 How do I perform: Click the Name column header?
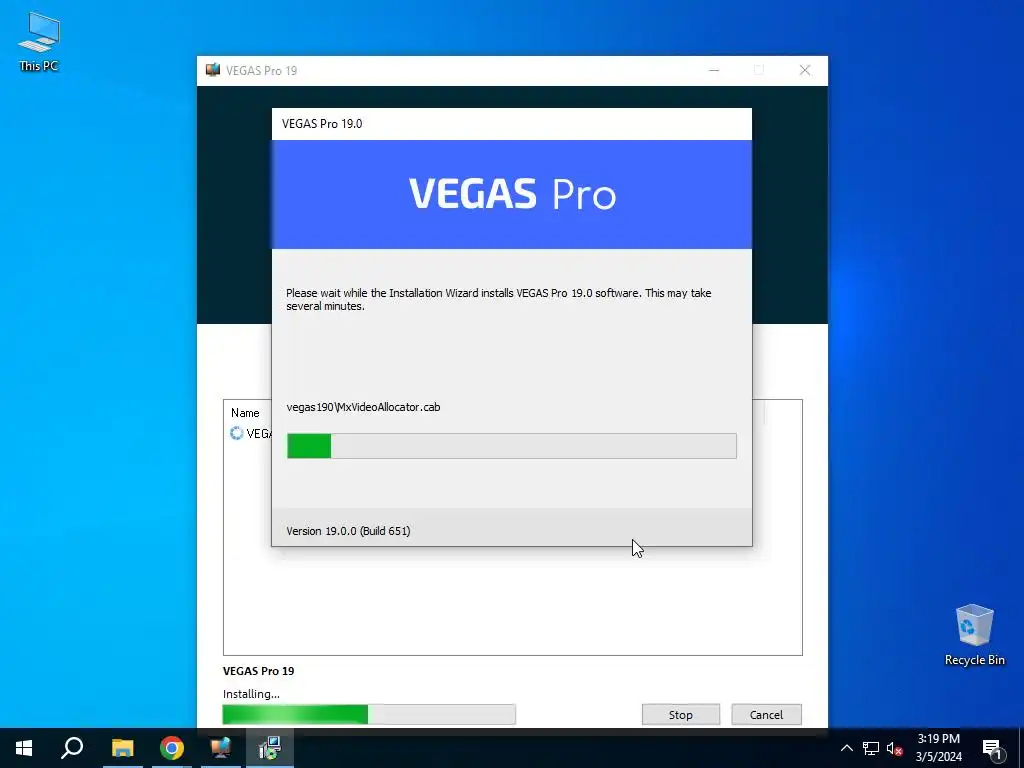245,413
